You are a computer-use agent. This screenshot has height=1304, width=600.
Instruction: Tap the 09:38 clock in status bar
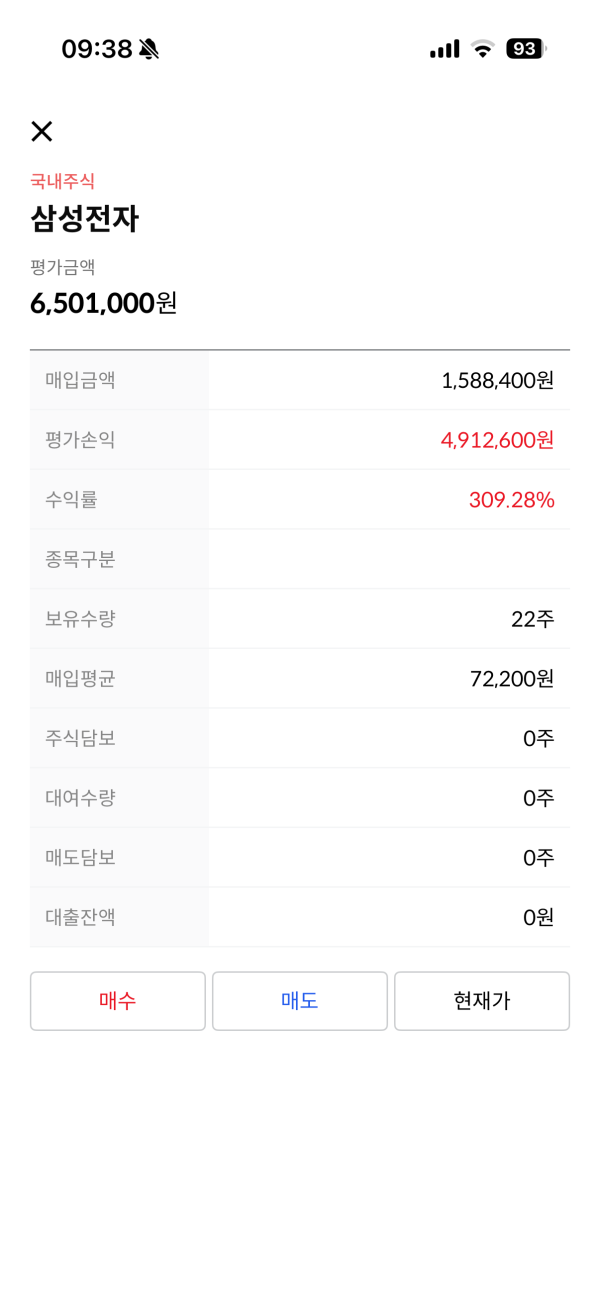(97, 49)
